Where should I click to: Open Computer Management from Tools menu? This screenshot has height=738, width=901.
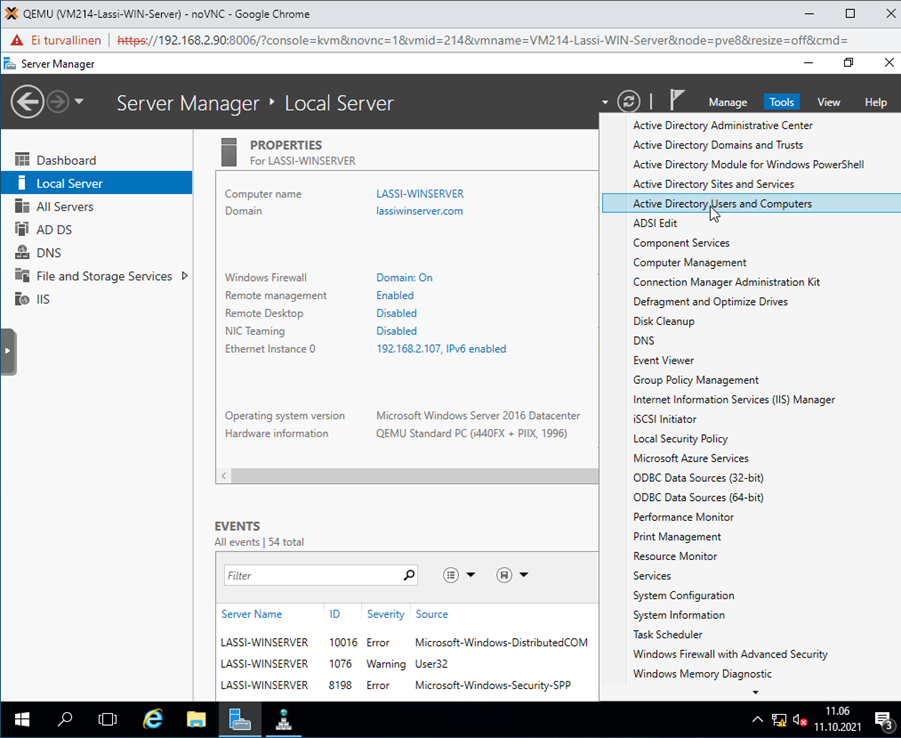click(x=690, y=262)
